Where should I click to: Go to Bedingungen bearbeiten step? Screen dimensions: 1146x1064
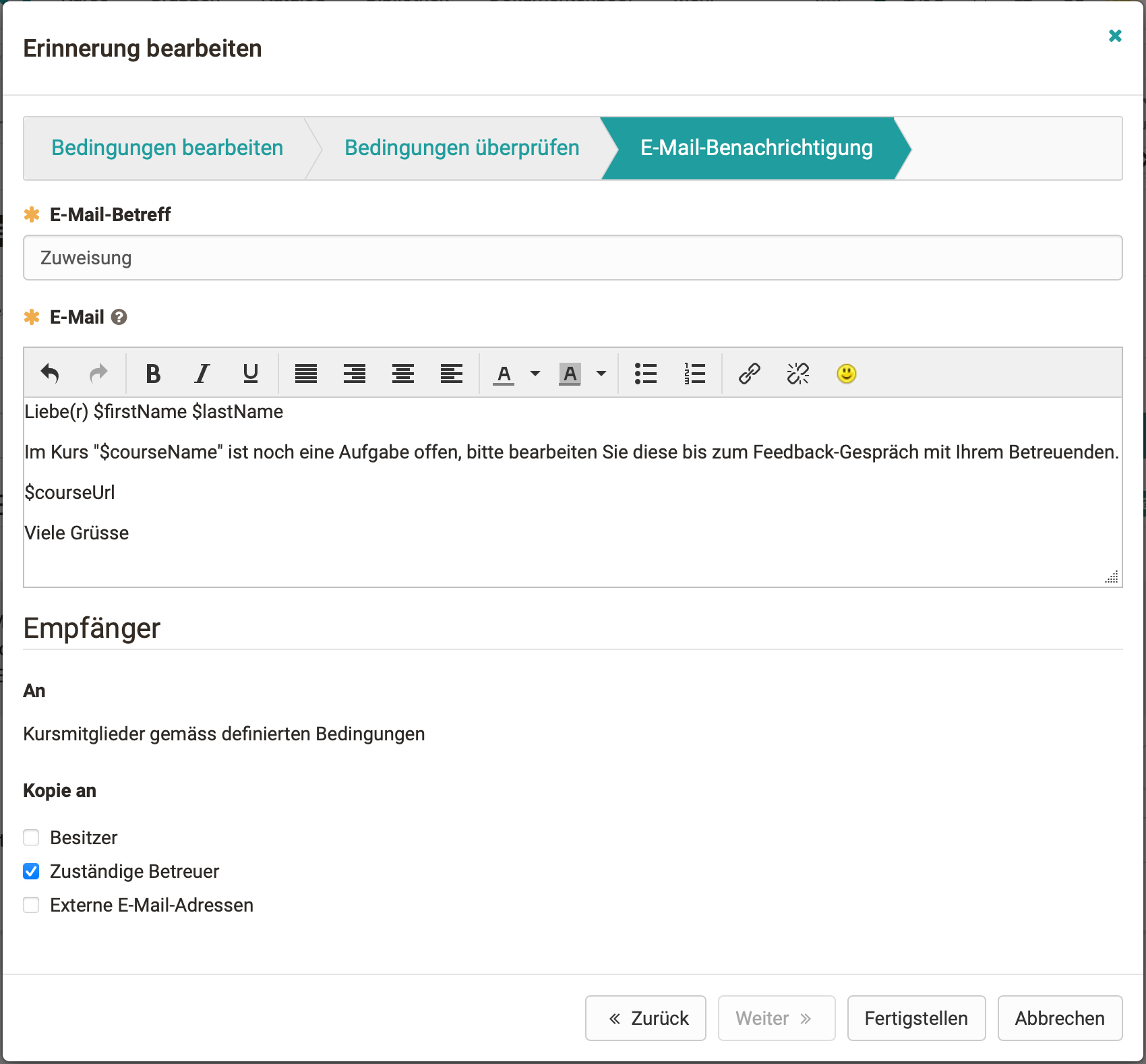pos(167,148)
